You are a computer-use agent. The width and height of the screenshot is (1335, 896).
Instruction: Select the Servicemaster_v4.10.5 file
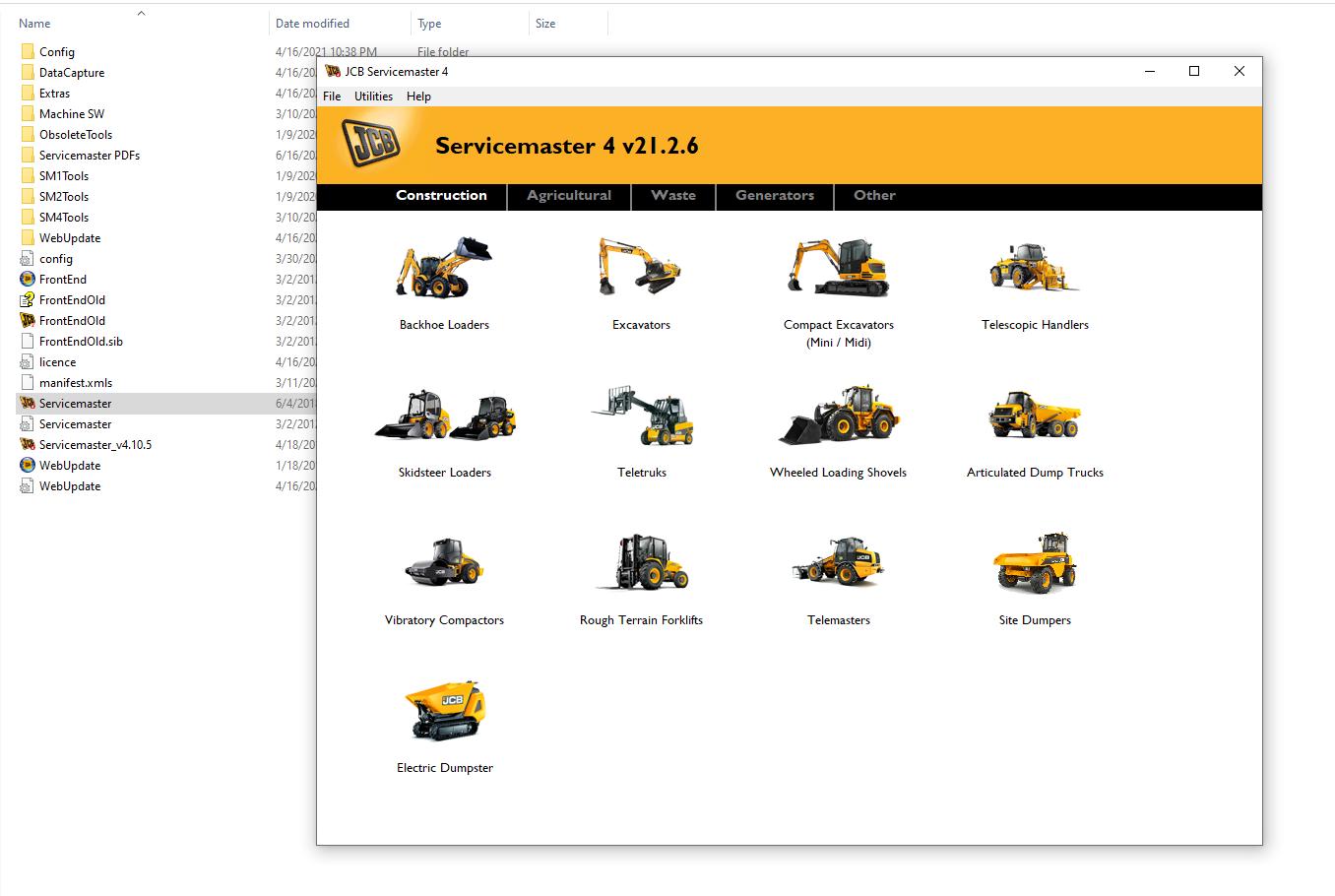point(94,444)
